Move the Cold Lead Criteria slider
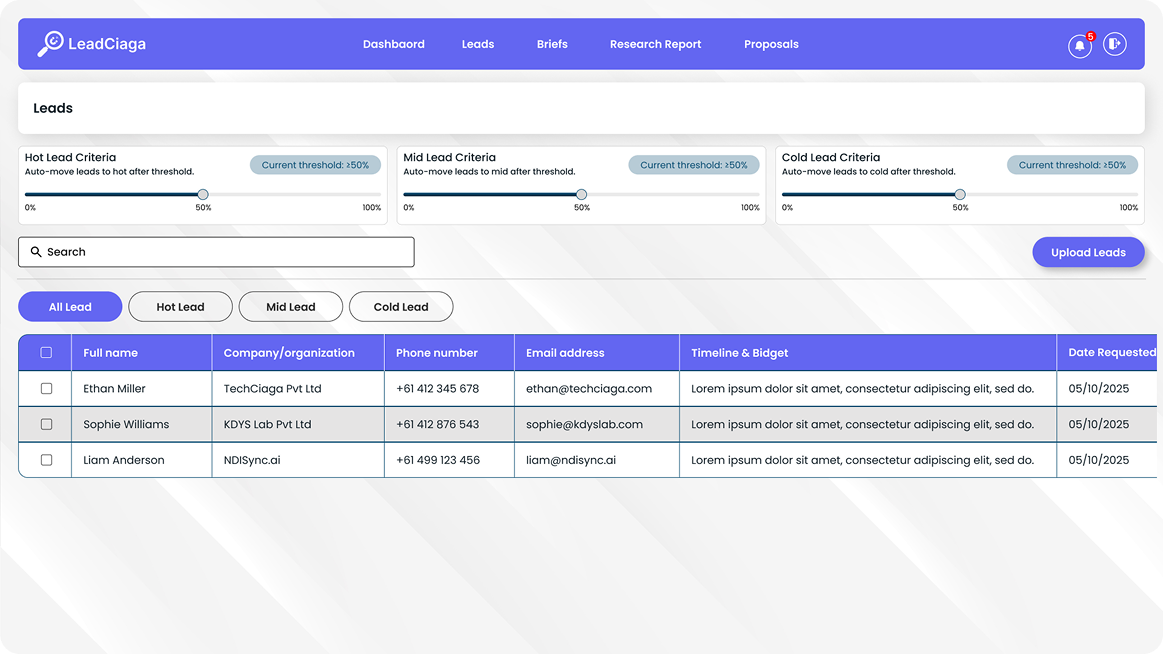The image size is (1163, 654). (x=959, y=195)
